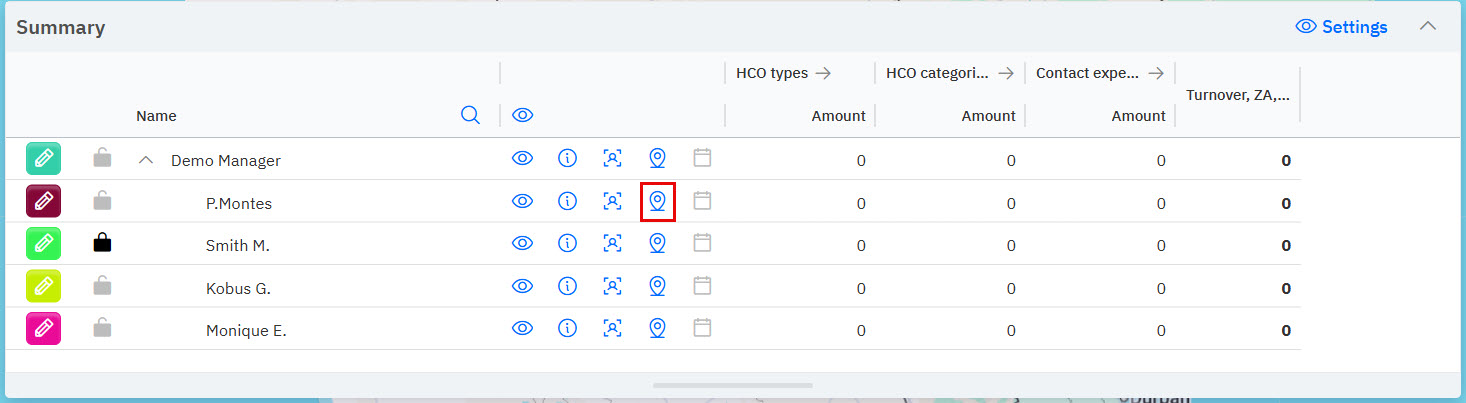1466x403 pixels.
Task: Expand the HCO types column arrow
Action: 823,73
